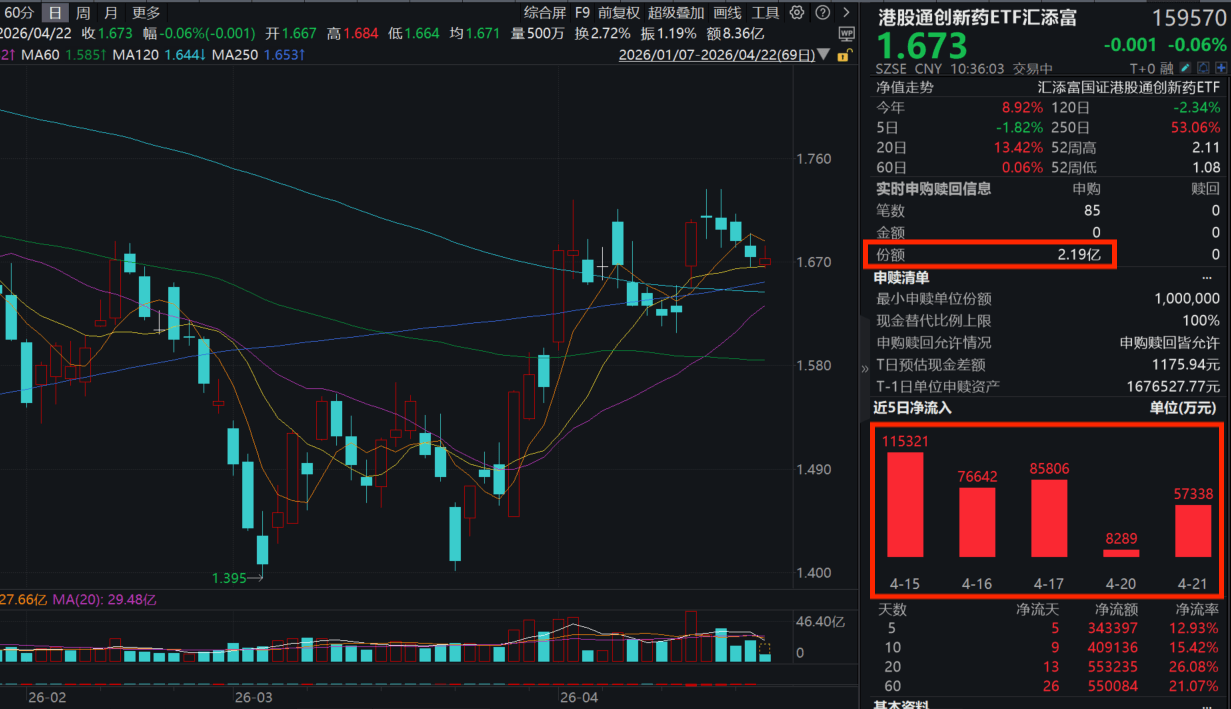This screenshot has height=709, width=1231.
Task: Select the 60分 timeframe tab
Action: 19,13
